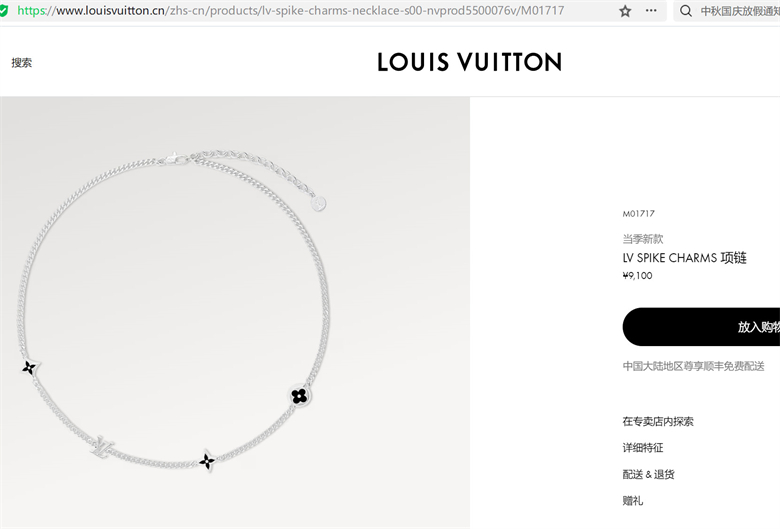Open the 赠礼 gifting section
The image size is (780, 529).
[633, 501]
